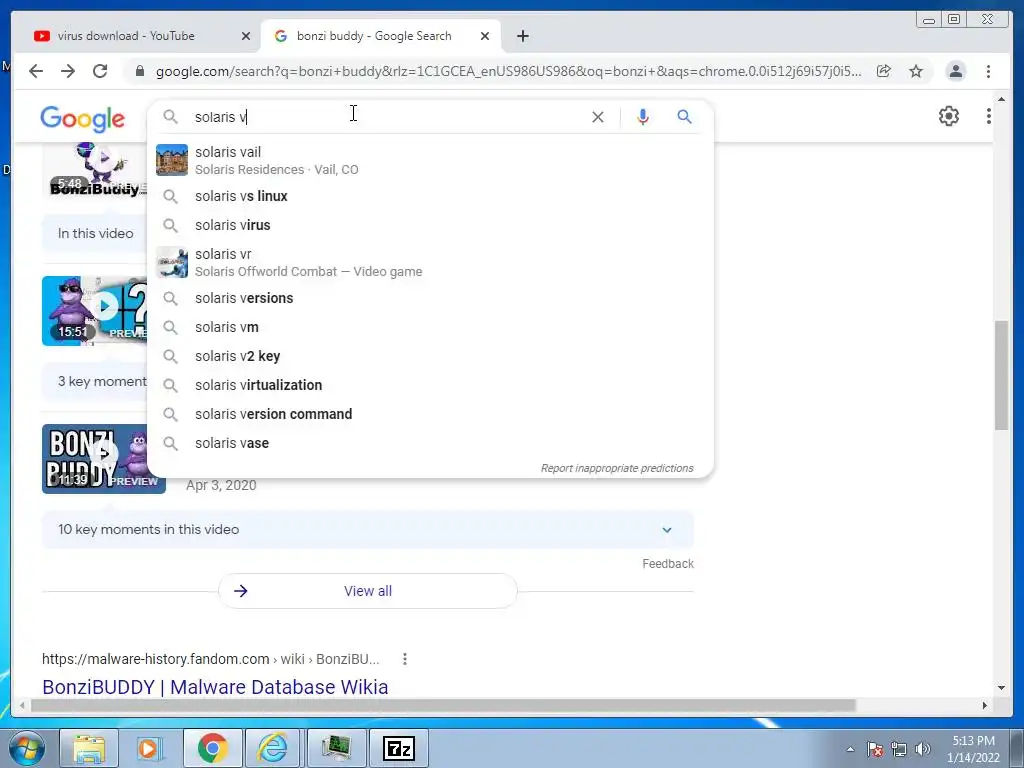1024x768 pixels.
Task: Click the vertical page scrollbar thumb
Action: pos(1002,375)
